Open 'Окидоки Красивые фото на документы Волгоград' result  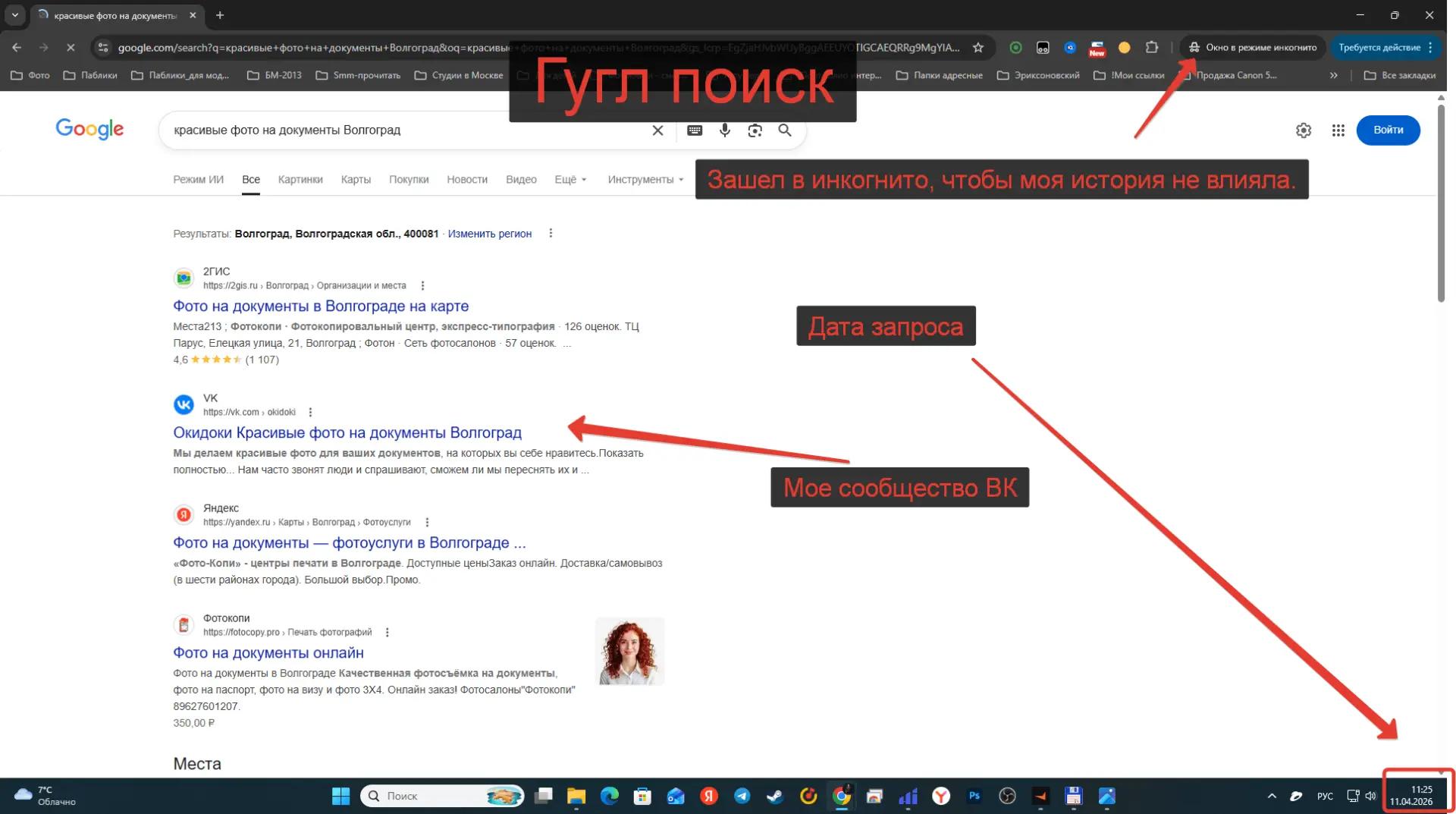click(347, 433)
